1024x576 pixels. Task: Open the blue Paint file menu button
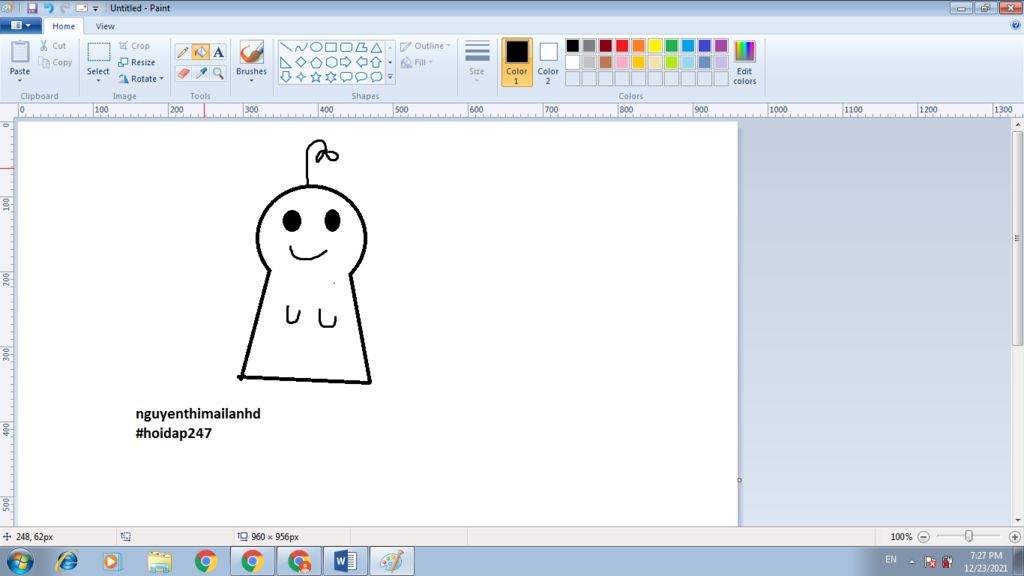21,25
